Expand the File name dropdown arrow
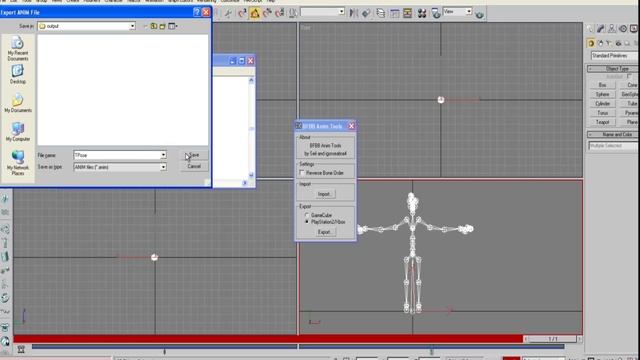Screen dimensions: 640x360 click(163, 155)
